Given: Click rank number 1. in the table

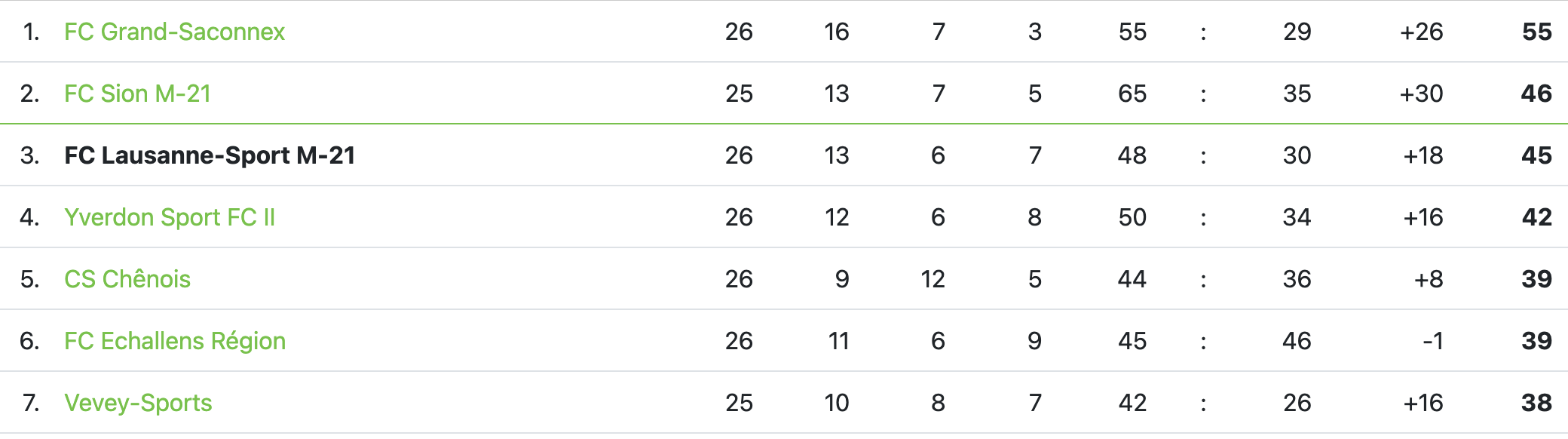Looking at the screenshot, I should (31, 32).
